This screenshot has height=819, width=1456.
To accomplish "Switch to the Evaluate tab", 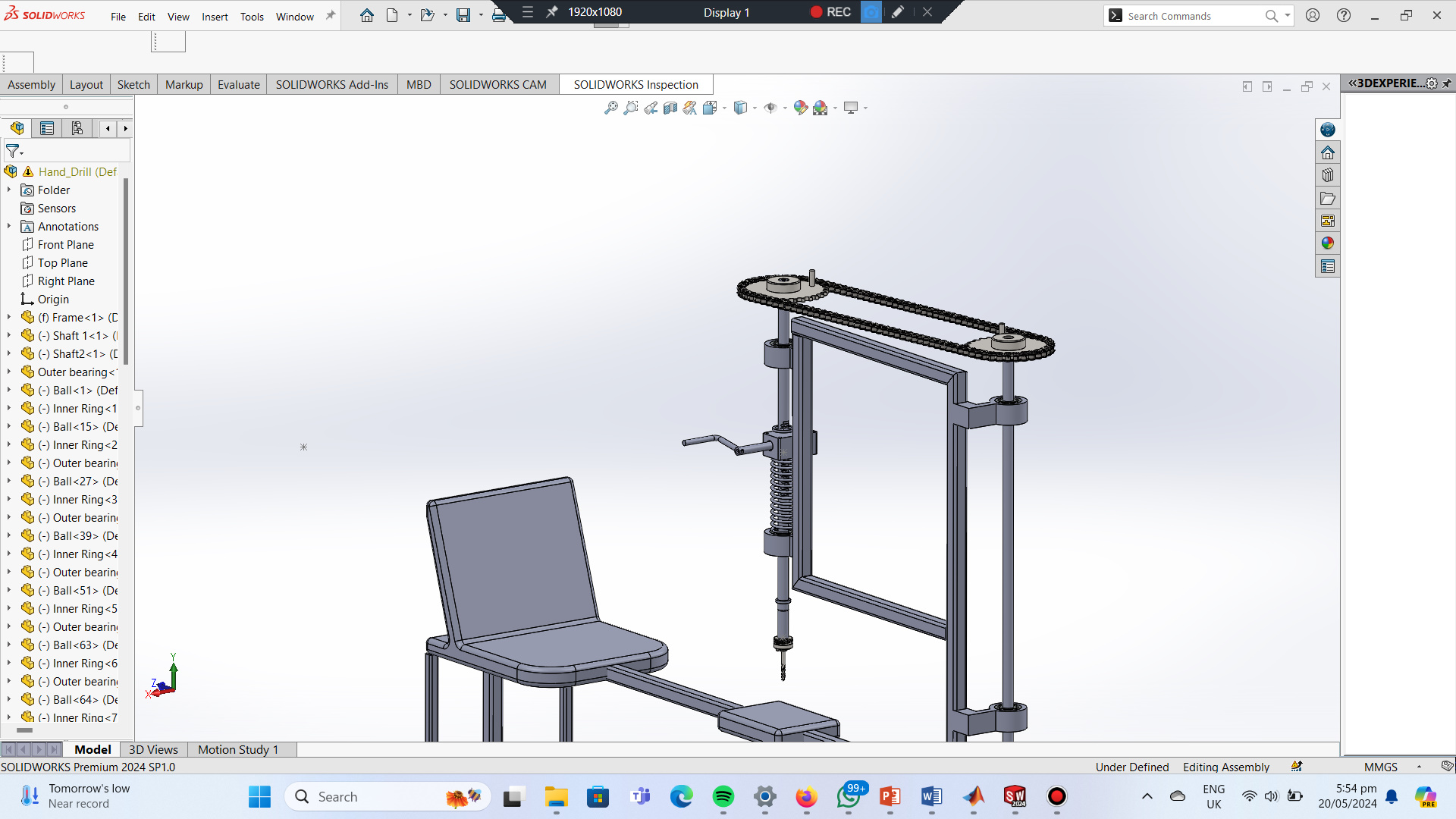I will pos(238,84).
